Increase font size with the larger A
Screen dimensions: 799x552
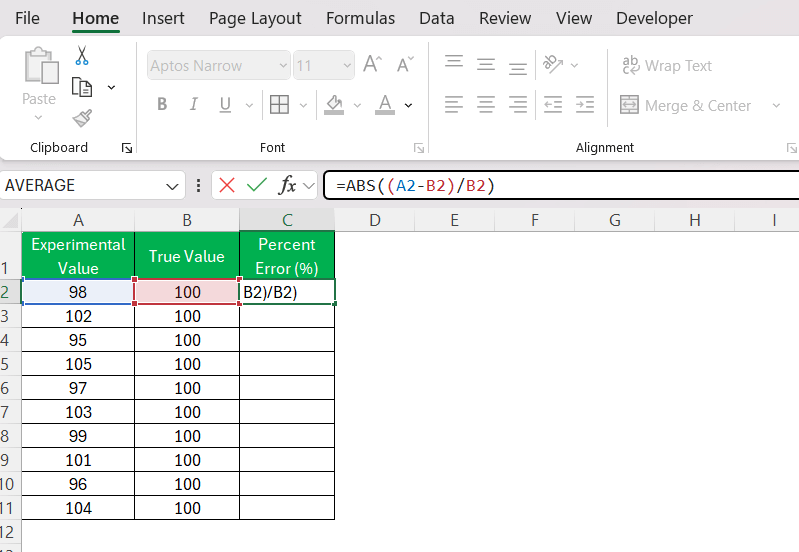click(x=372, y=65)
